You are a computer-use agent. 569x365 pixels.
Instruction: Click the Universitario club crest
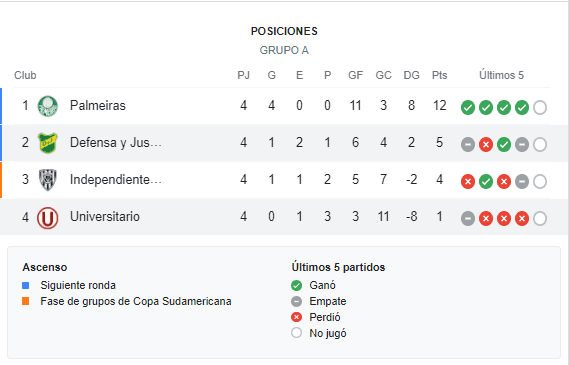point(48,217)
